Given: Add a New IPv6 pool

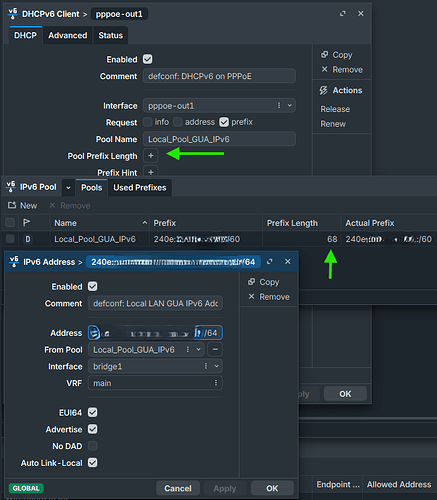Looking at the screenshot, I should click(23, 206).
